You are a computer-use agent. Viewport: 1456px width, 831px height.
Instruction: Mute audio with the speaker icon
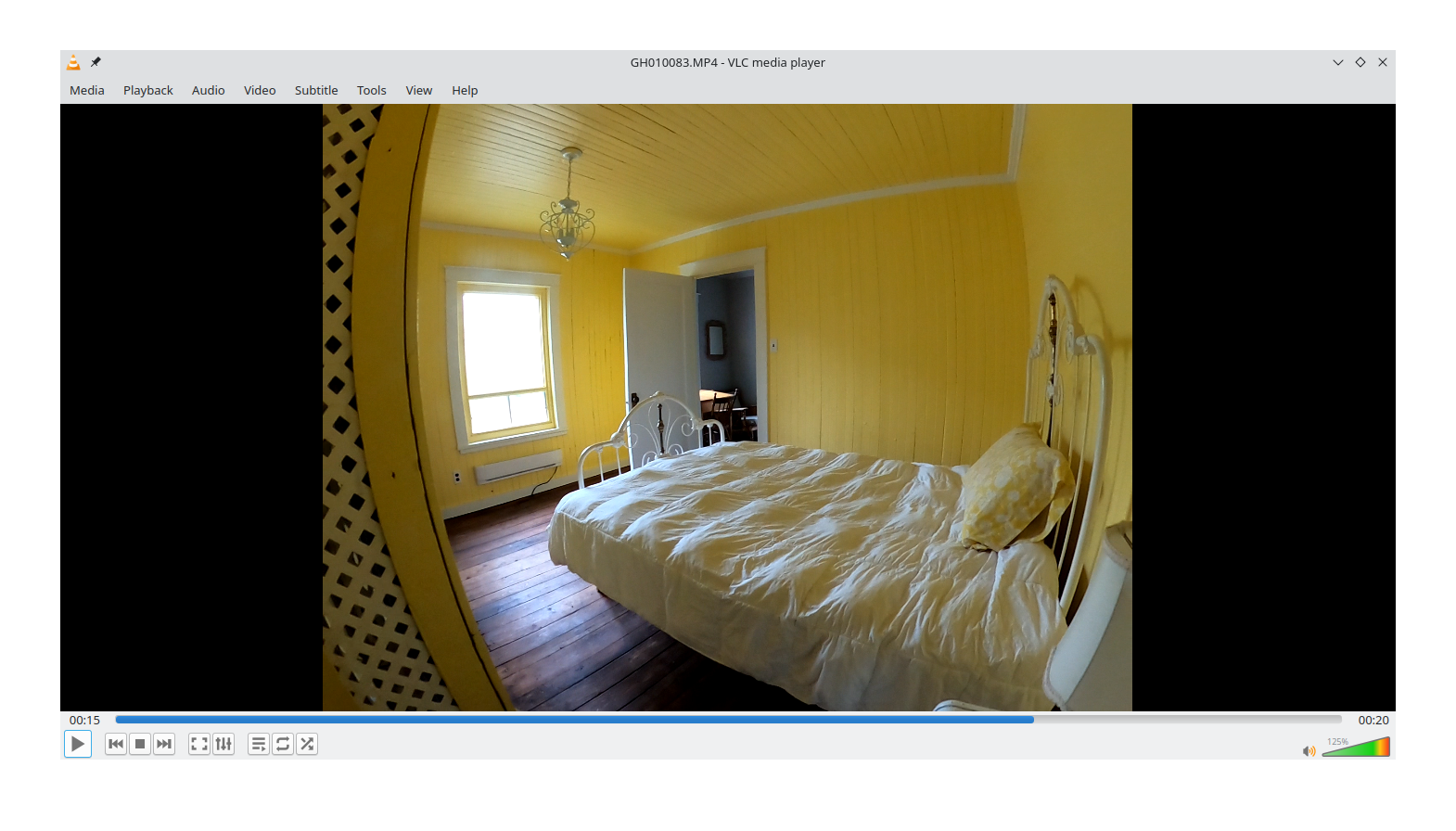coord(1309,750)
